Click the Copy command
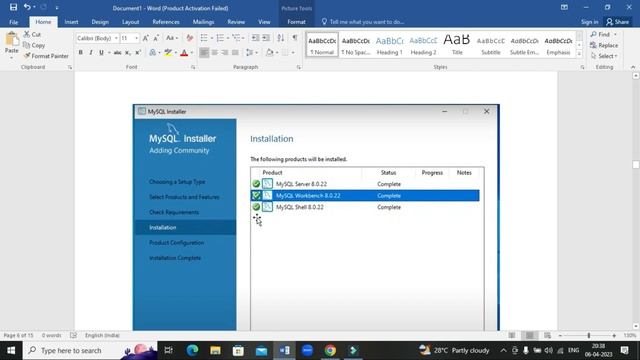This screenshot has height=360, width=640. [x=34, y=45]
